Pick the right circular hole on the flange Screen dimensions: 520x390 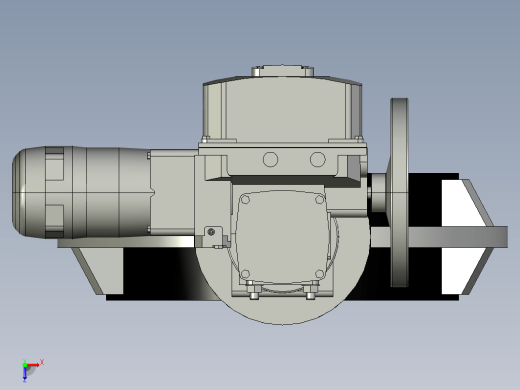[x=318, y=159]
